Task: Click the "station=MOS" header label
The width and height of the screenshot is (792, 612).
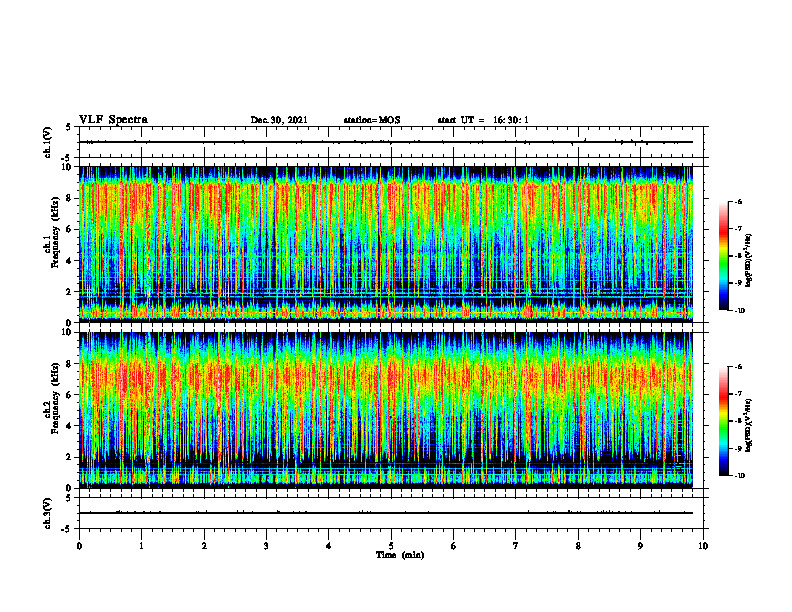Action: (372, 120)
